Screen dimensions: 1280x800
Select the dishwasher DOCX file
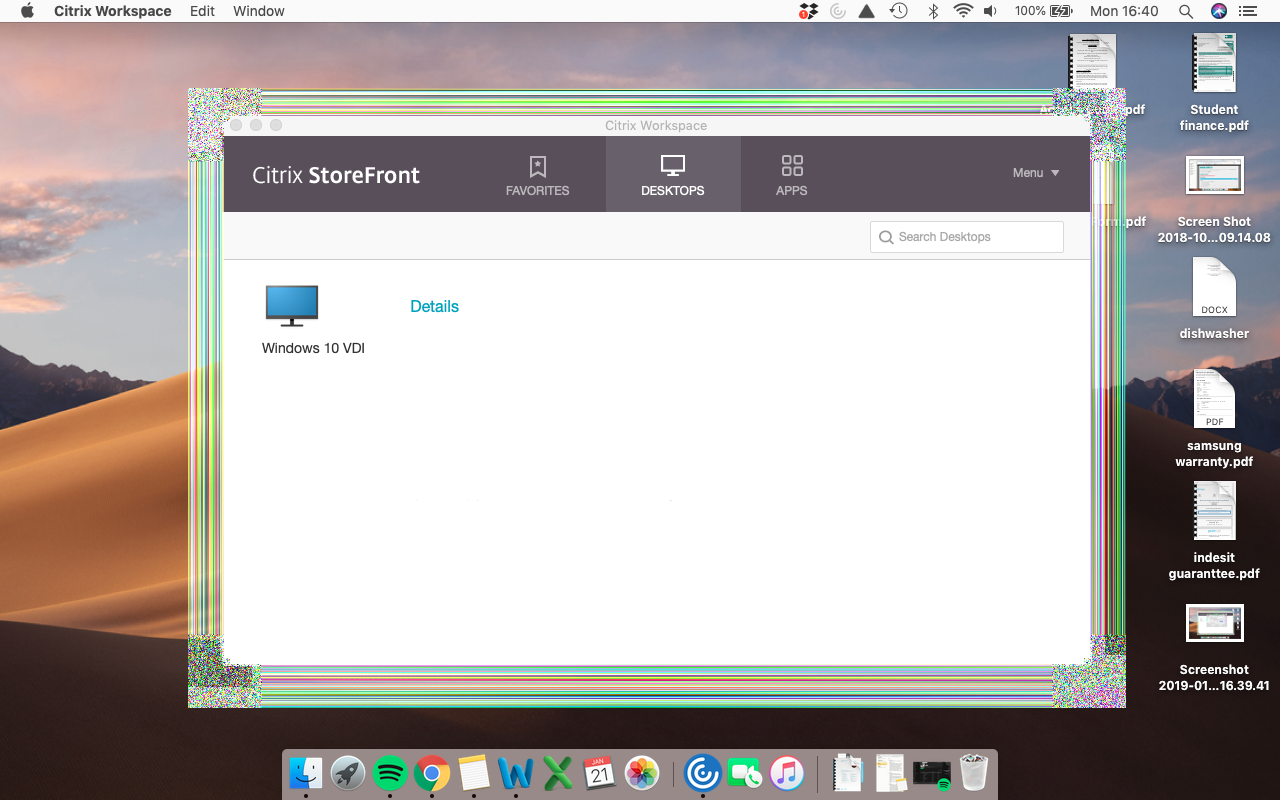tap(1214, 298)
